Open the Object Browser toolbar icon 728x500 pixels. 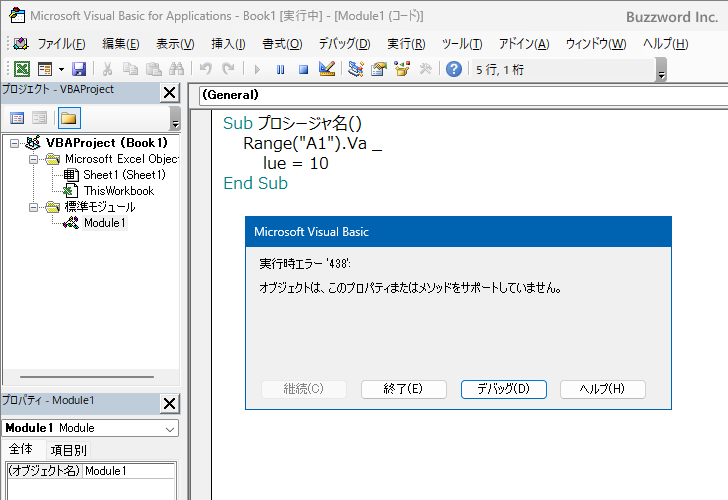coord(402,69)
